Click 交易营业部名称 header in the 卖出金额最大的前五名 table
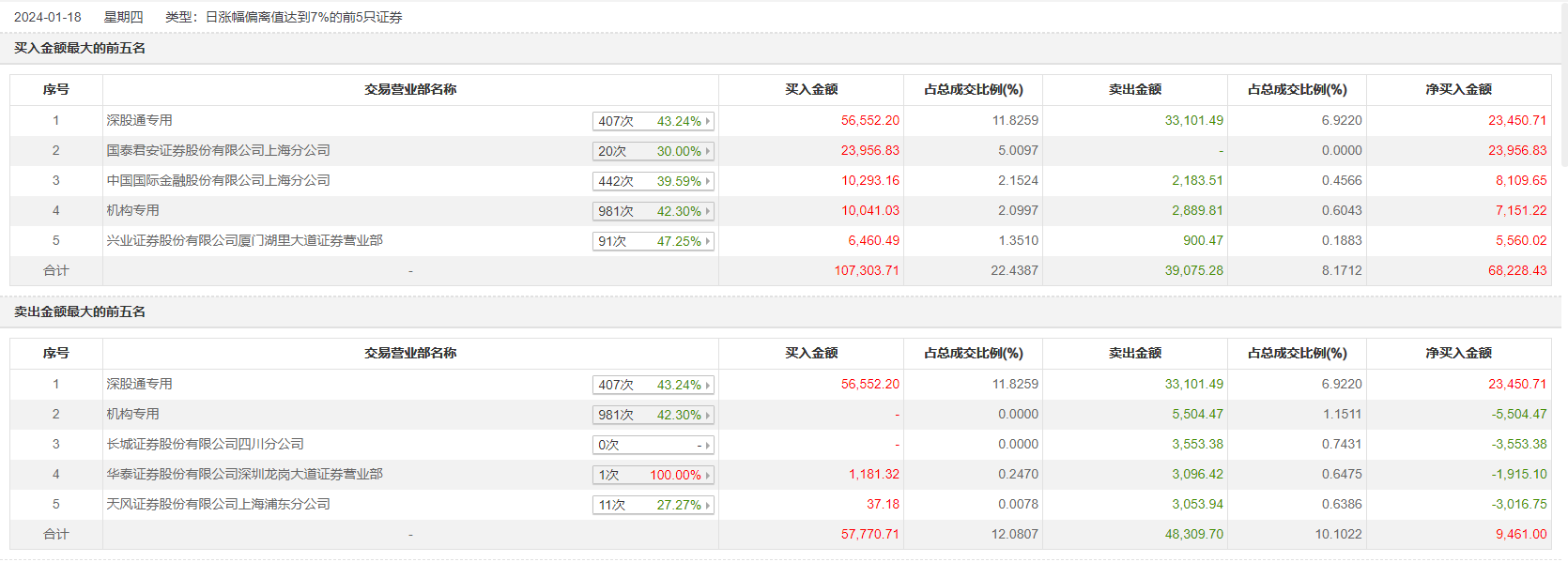Viewport: 1568px width, 562px height. [x=410, y=353]
